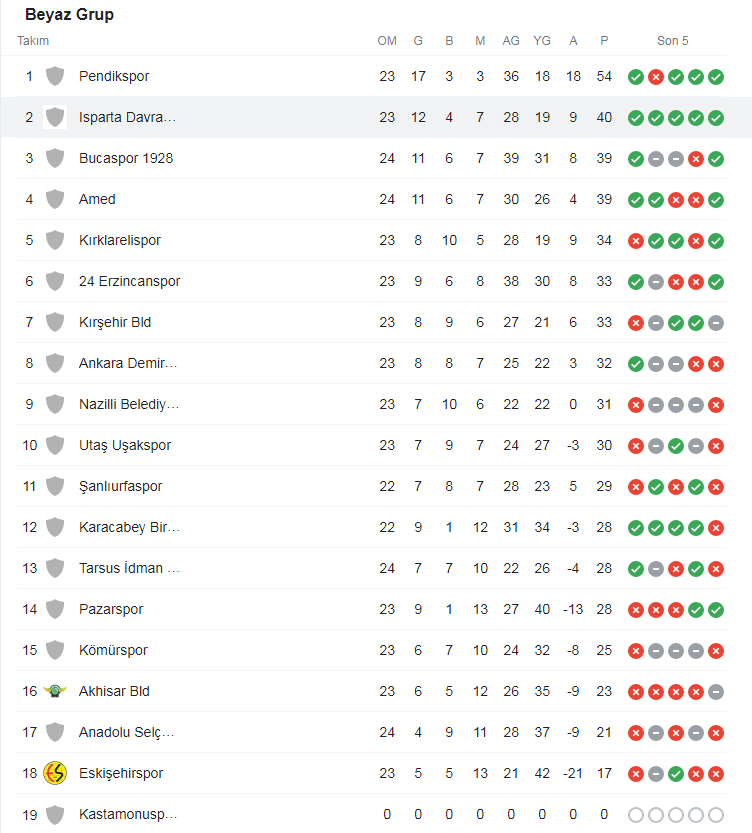Click the Kömürspor team name

click(x=113, y=650)
